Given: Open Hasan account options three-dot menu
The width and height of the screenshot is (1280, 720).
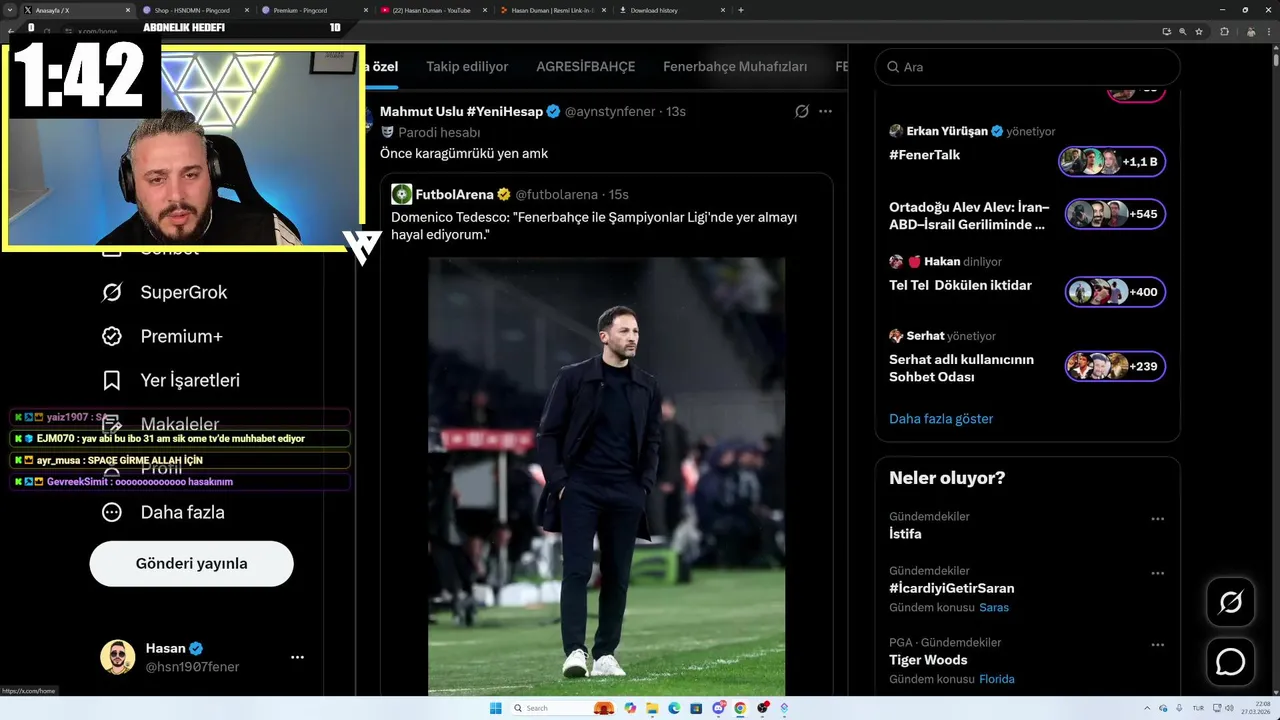Looking at the screenshot, I should [297, 657].
